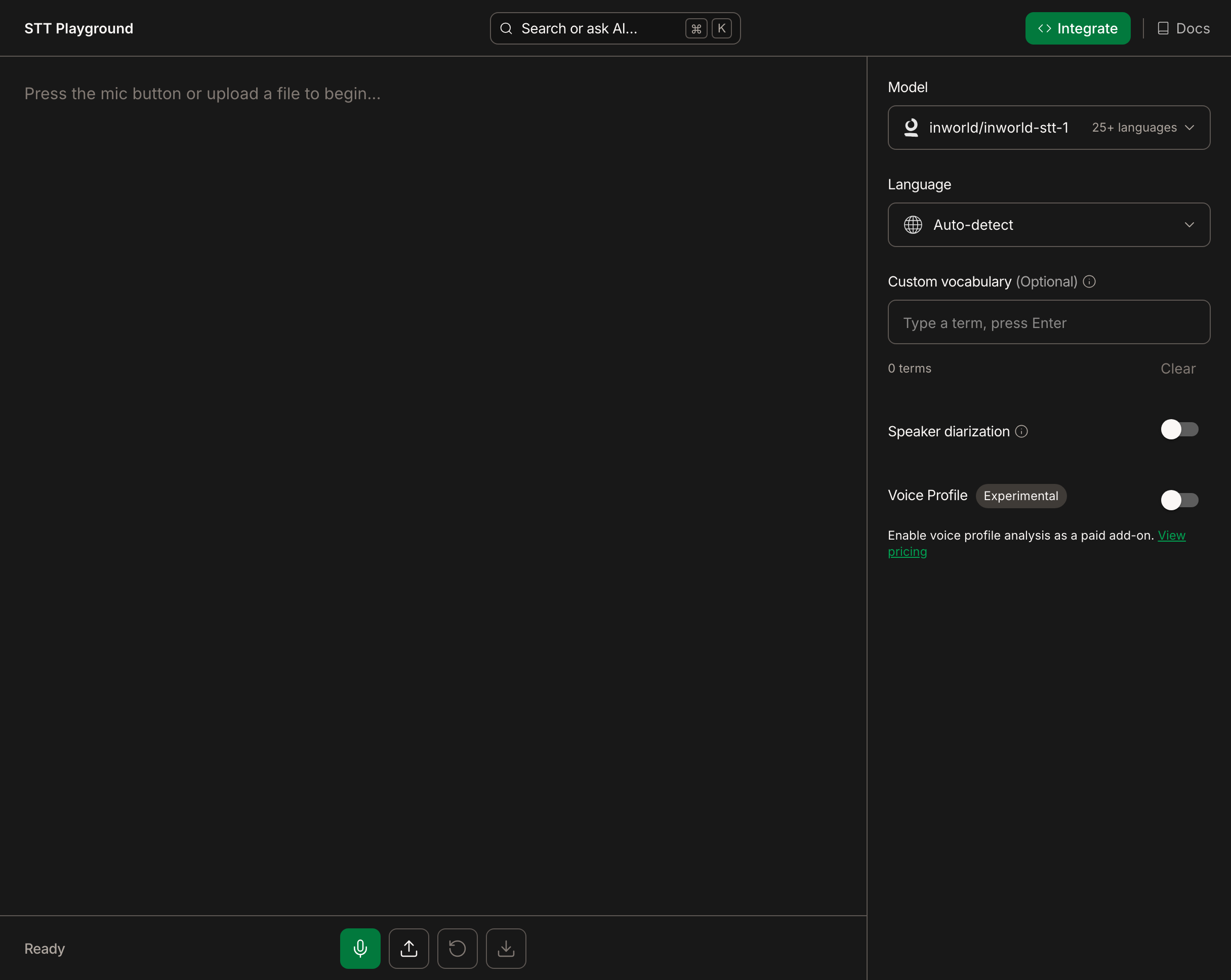1231x980 pixels.
Task: Click the K shortcut key badge
Action: [x=722, y=28]
